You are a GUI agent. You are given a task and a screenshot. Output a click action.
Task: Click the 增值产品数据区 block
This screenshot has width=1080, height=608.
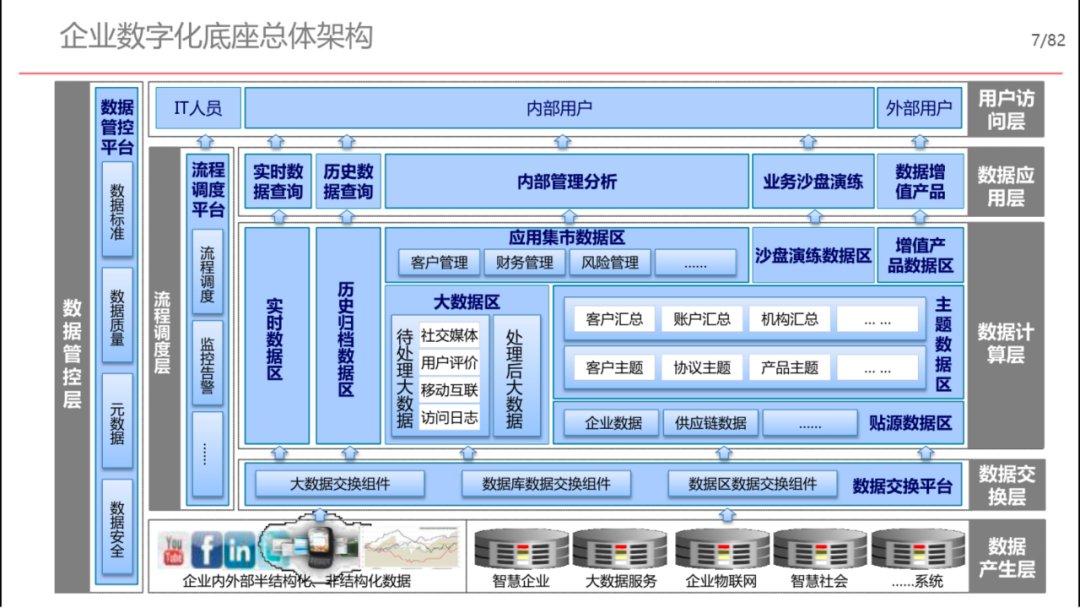click(x=920, y=255)
